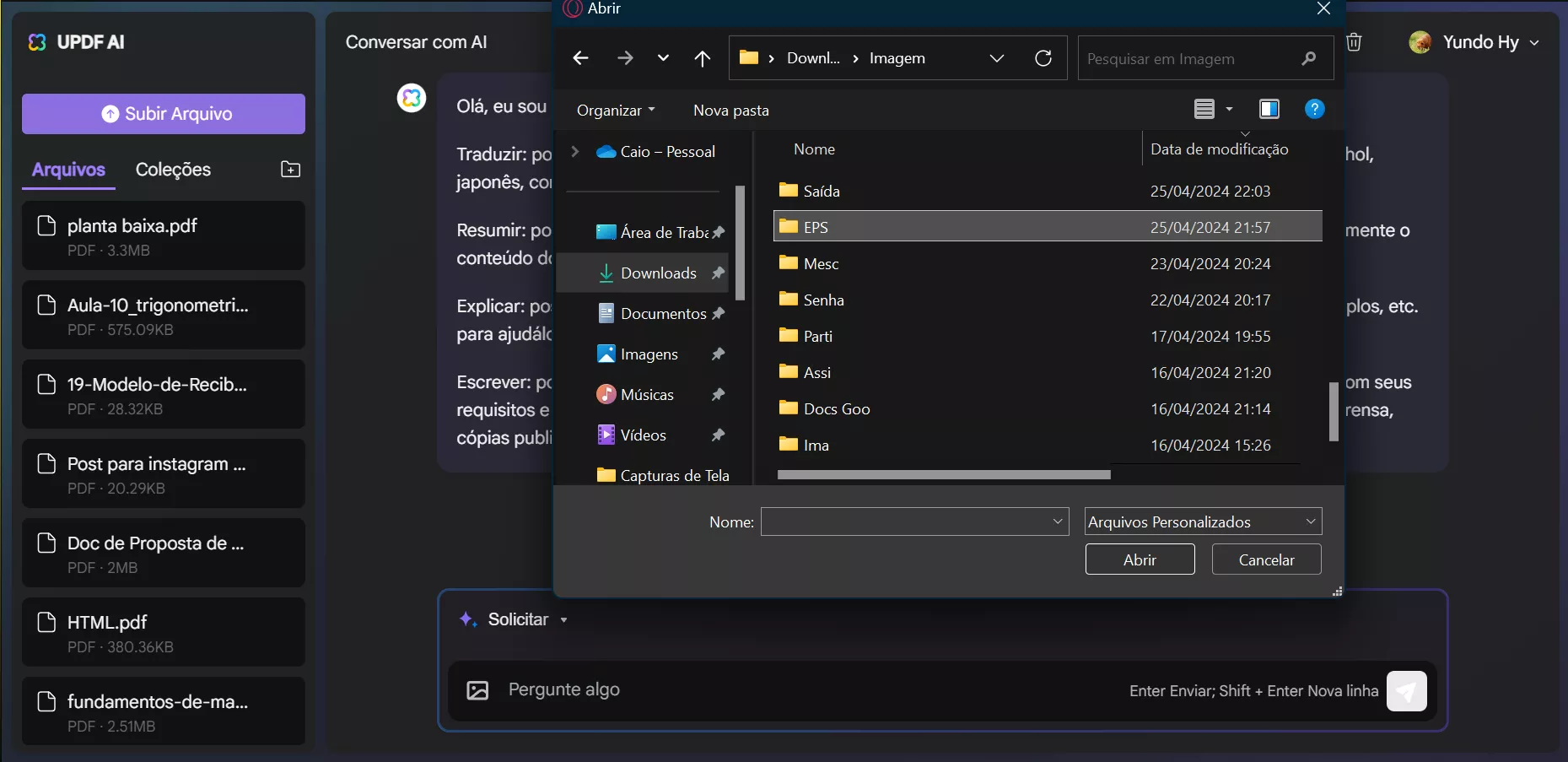
Task: Click the horizontal scrollbar in file list
Action: point(943,475)
